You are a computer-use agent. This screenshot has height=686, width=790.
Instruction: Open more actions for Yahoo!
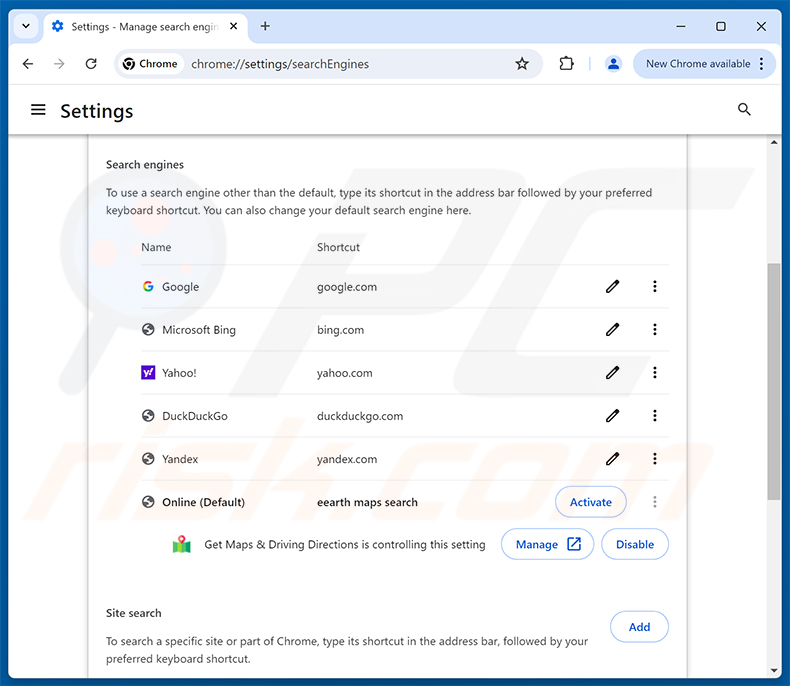654,373
